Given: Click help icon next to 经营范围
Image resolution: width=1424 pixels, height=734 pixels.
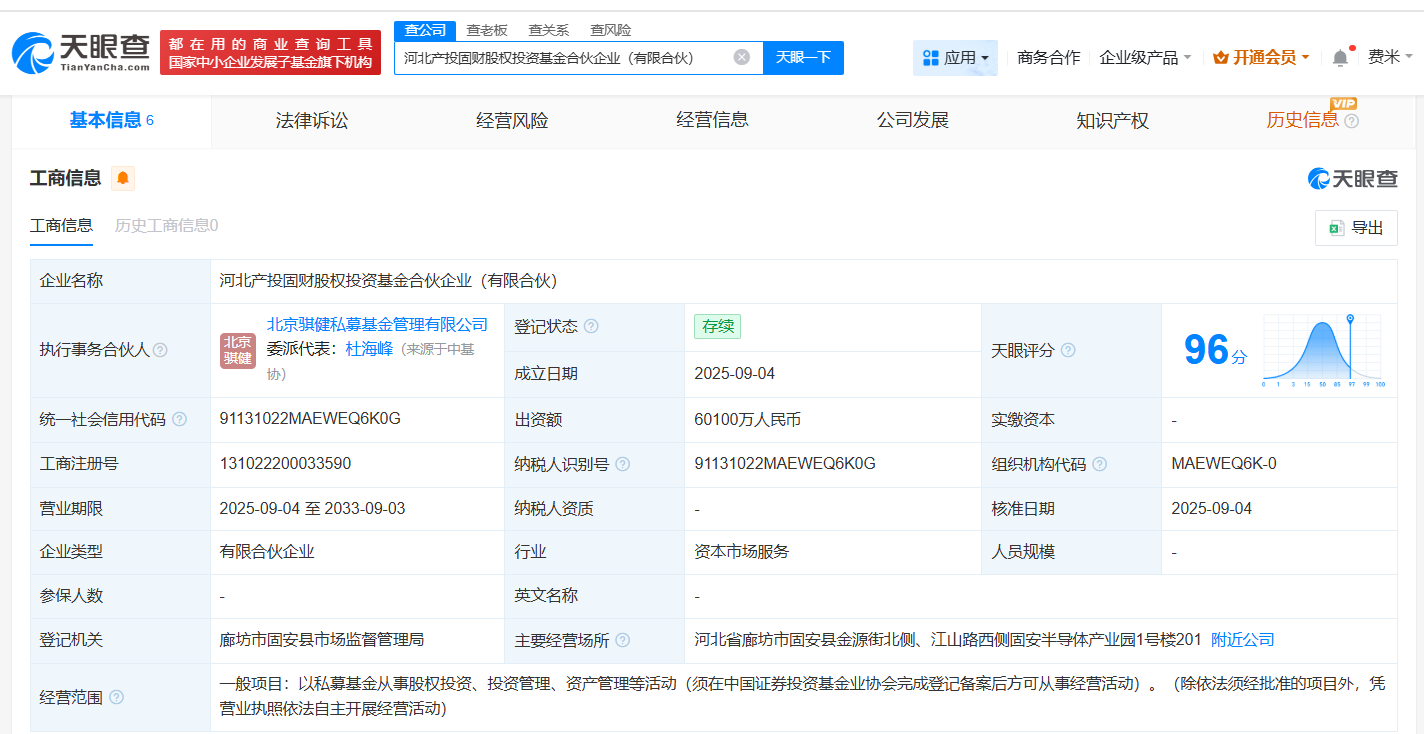Looking at the screenshot, I should [116, 697].
